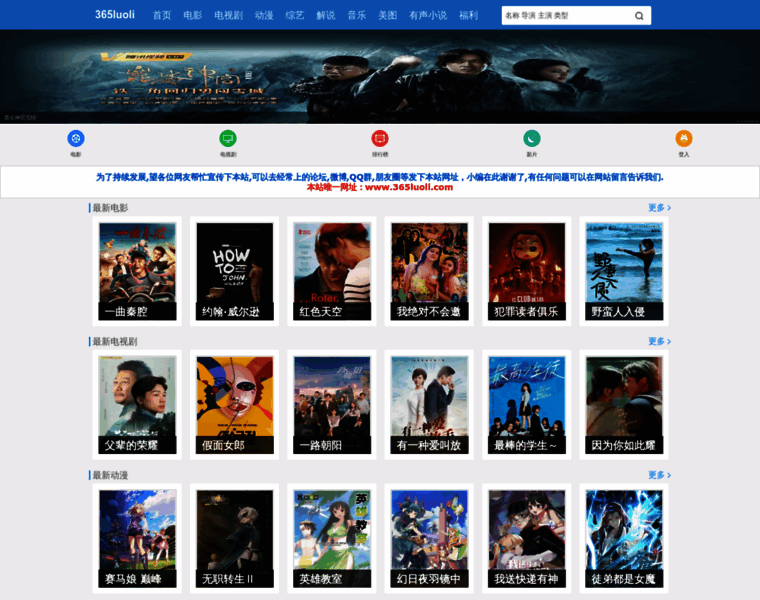Image resolution: width=760 pixels, height=600 pixels.
Task: Open the 有声小说 nav menu item
Action: pyautogui.click(x=428, y=15)
